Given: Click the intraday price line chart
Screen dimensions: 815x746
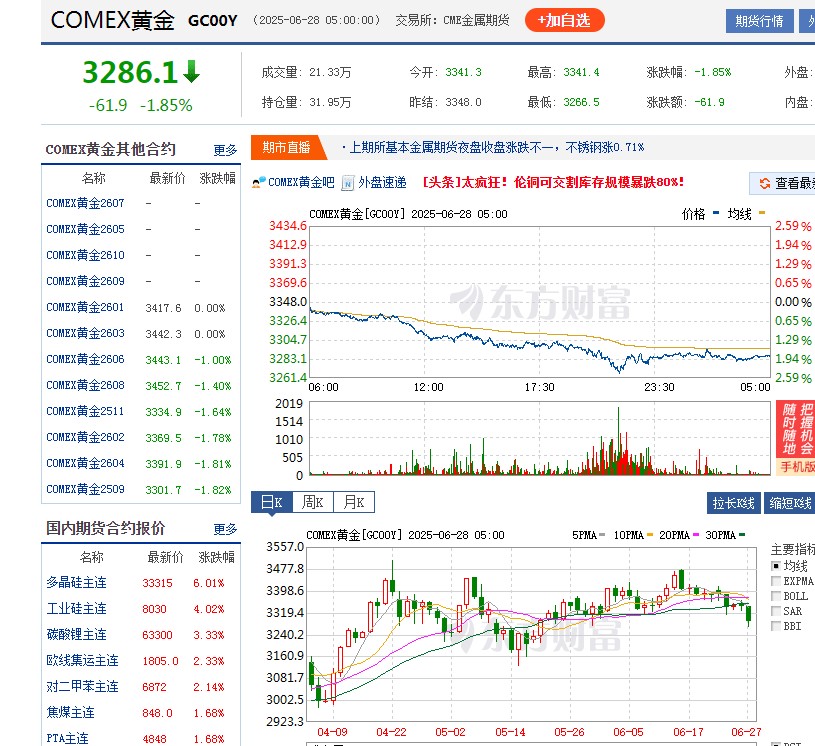Looking at the screenshot, I should click(x=540, y=302).
